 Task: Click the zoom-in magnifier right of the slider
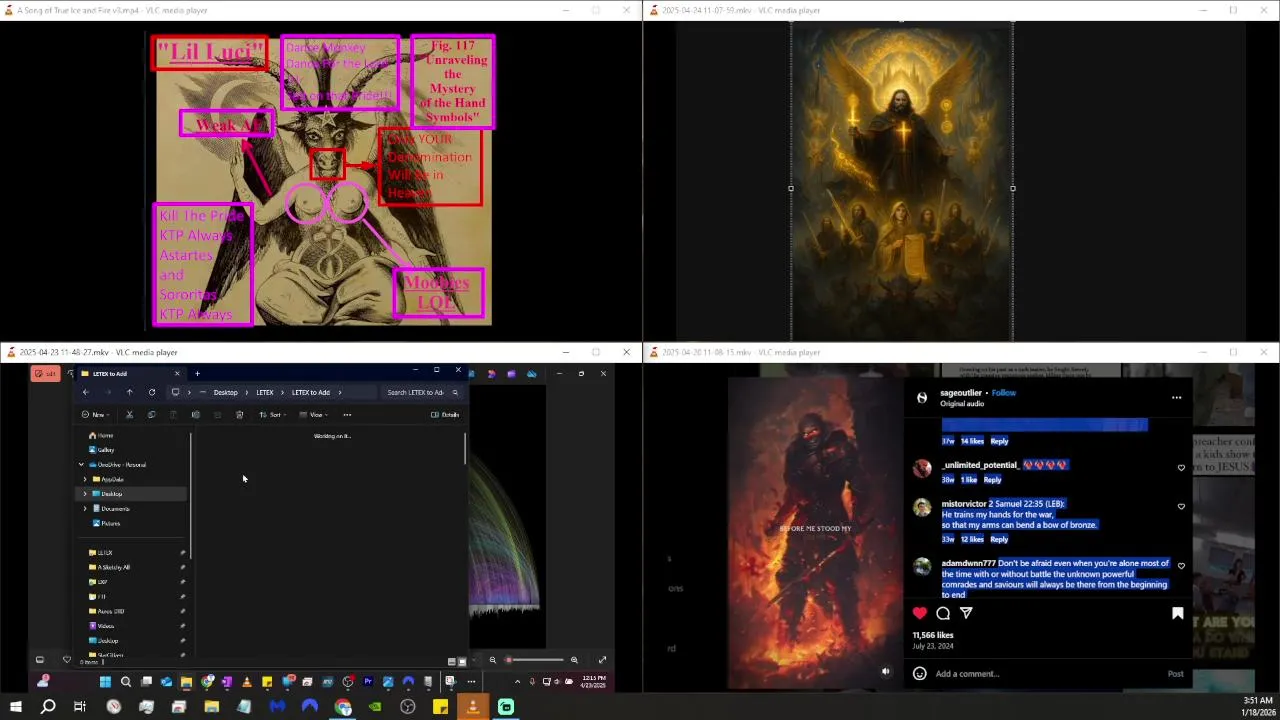point(574,660)
